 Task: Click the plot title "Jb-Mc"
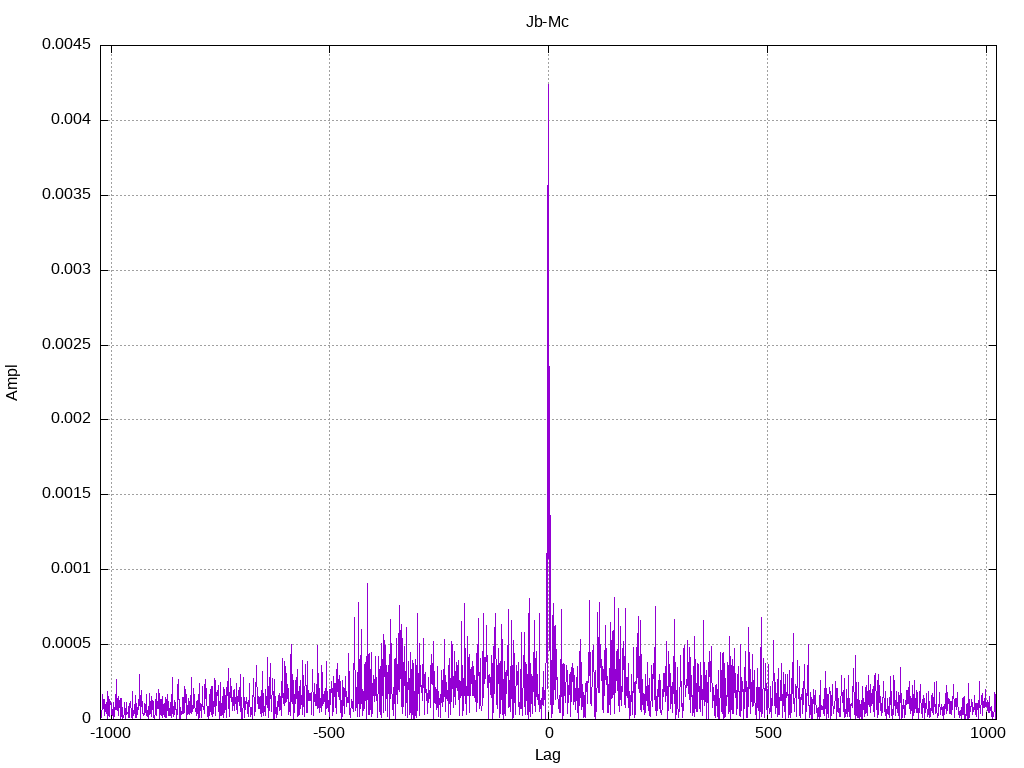coord(547,22)
